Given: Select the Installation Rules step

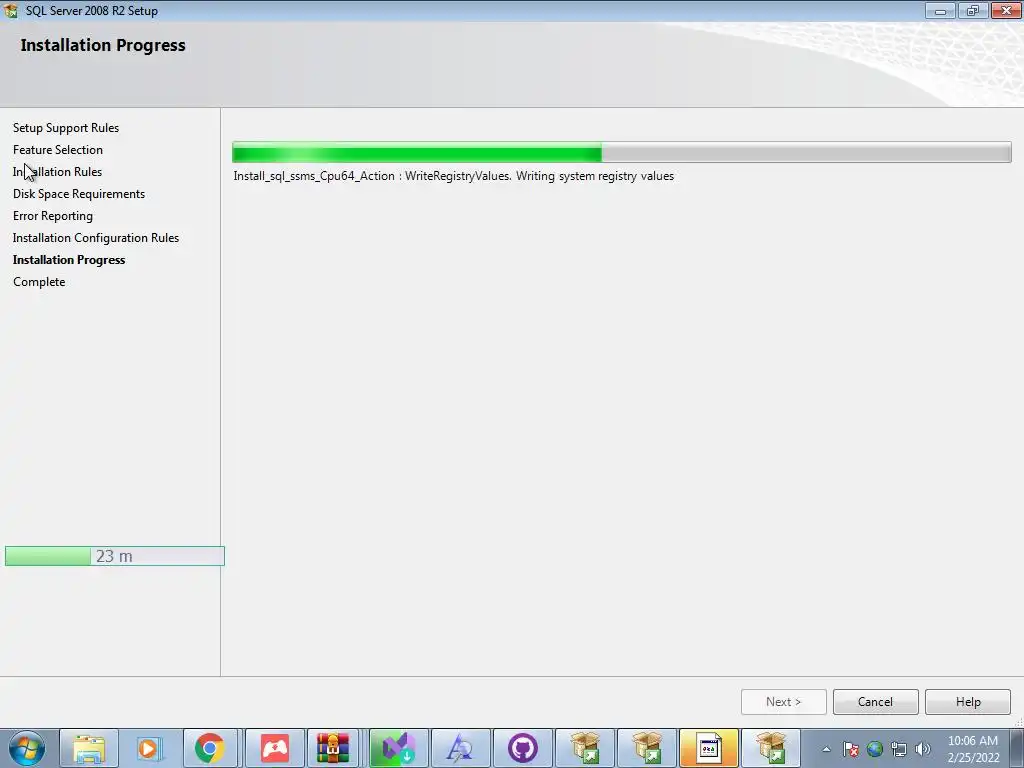Looking at the screenshot, I should 57,172.
